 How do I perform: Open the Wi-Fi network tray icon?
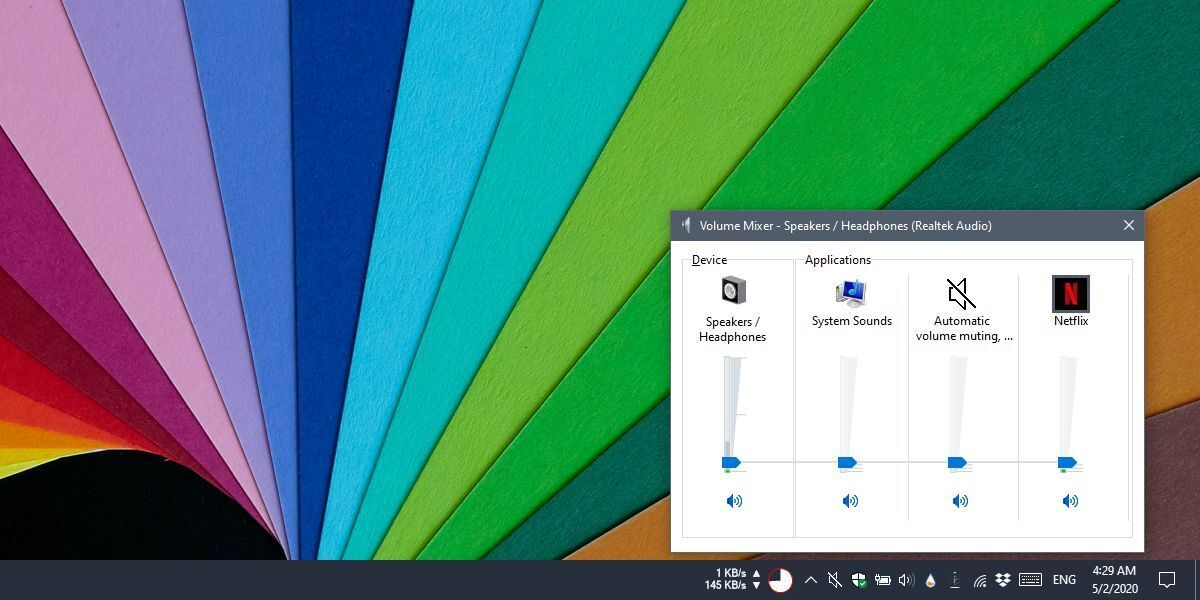tap(980, 580)
